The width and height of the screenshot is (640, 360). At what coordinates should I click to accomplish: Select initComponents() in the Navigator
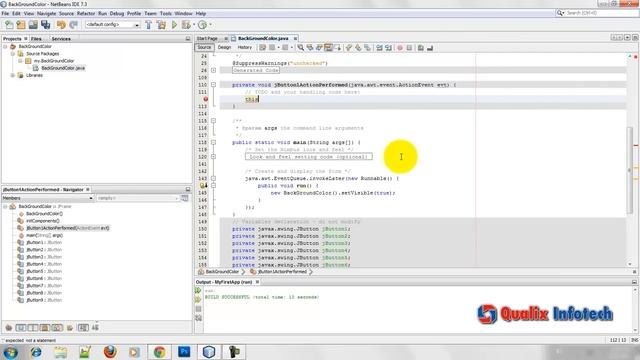tap(43, 221)
